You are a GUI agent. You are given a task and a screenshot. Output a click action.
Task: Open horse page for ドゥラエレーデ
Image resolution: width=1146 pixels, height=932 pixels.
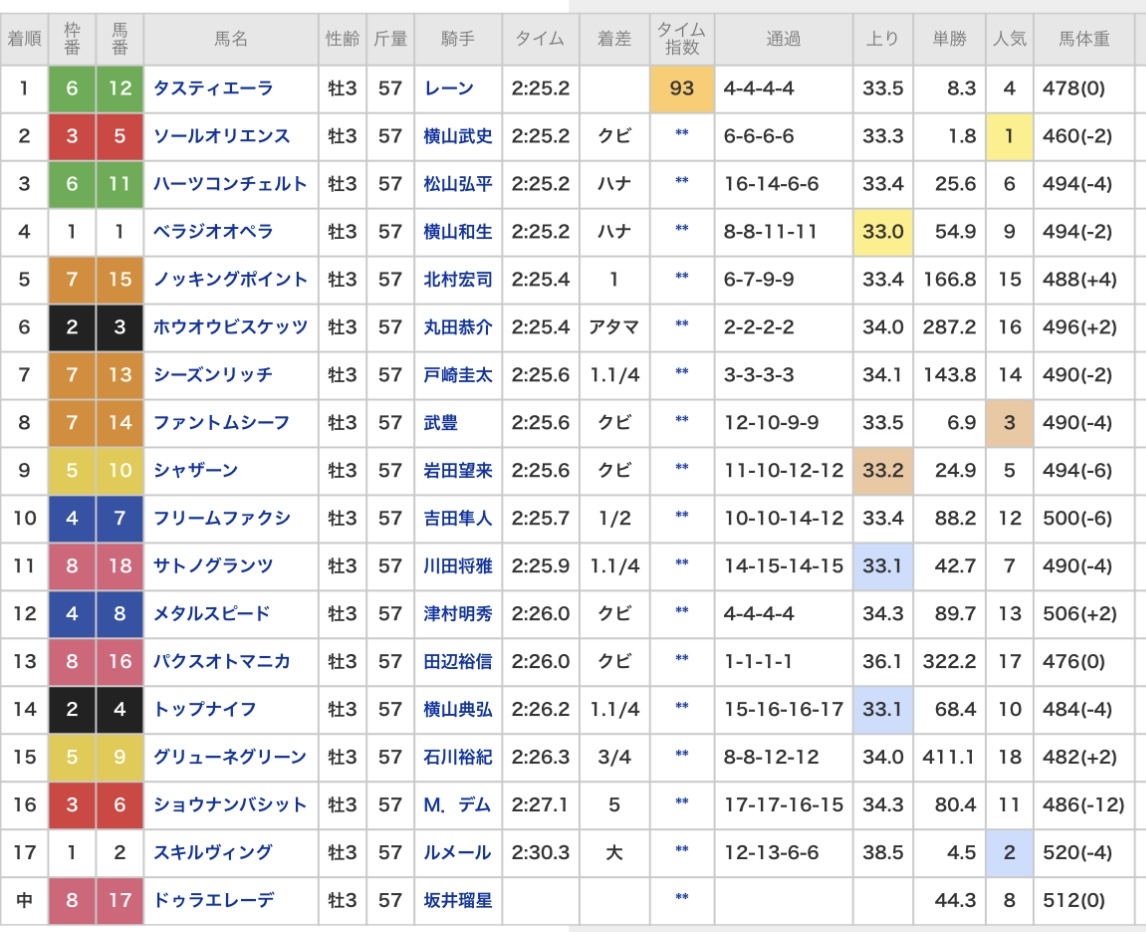(x=213, y=900)
